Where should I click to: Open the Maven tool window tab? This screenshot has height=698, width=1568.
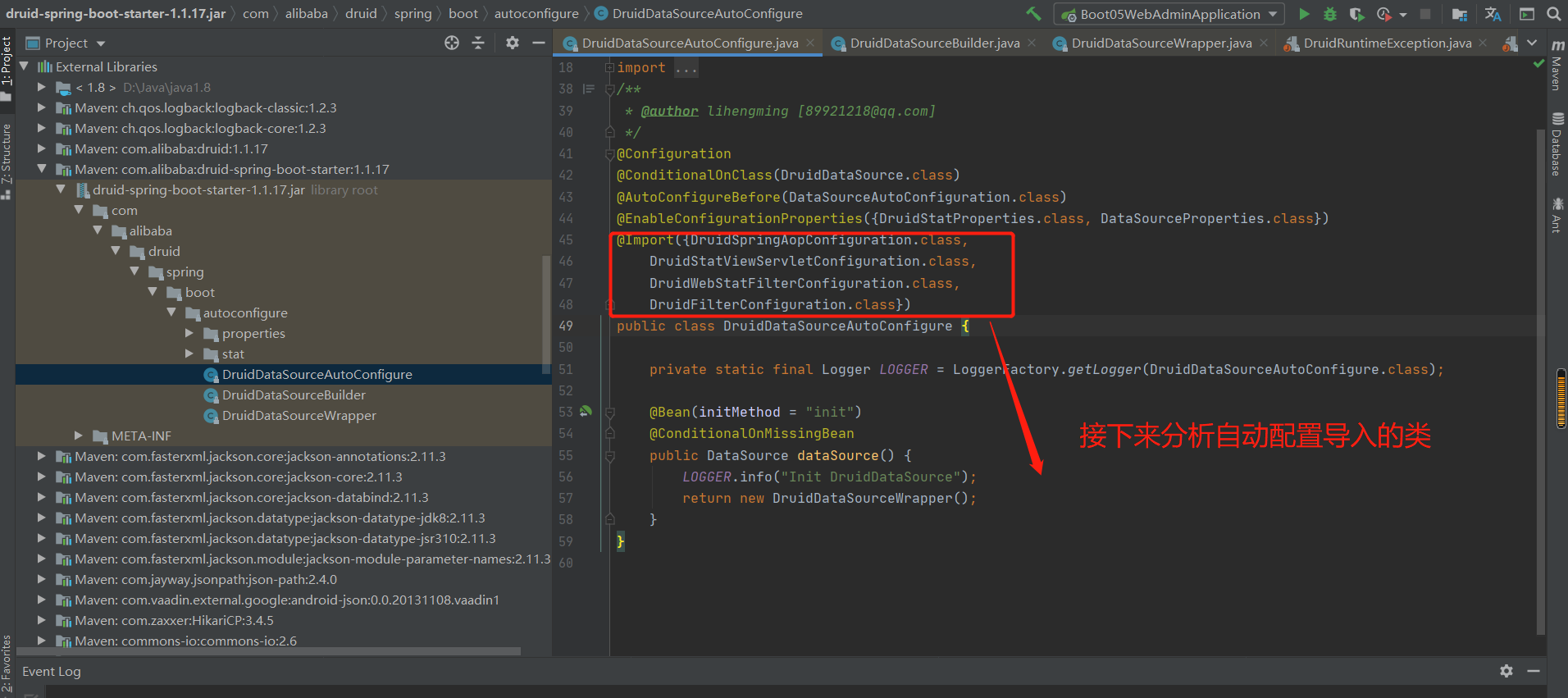(1557, 64)
